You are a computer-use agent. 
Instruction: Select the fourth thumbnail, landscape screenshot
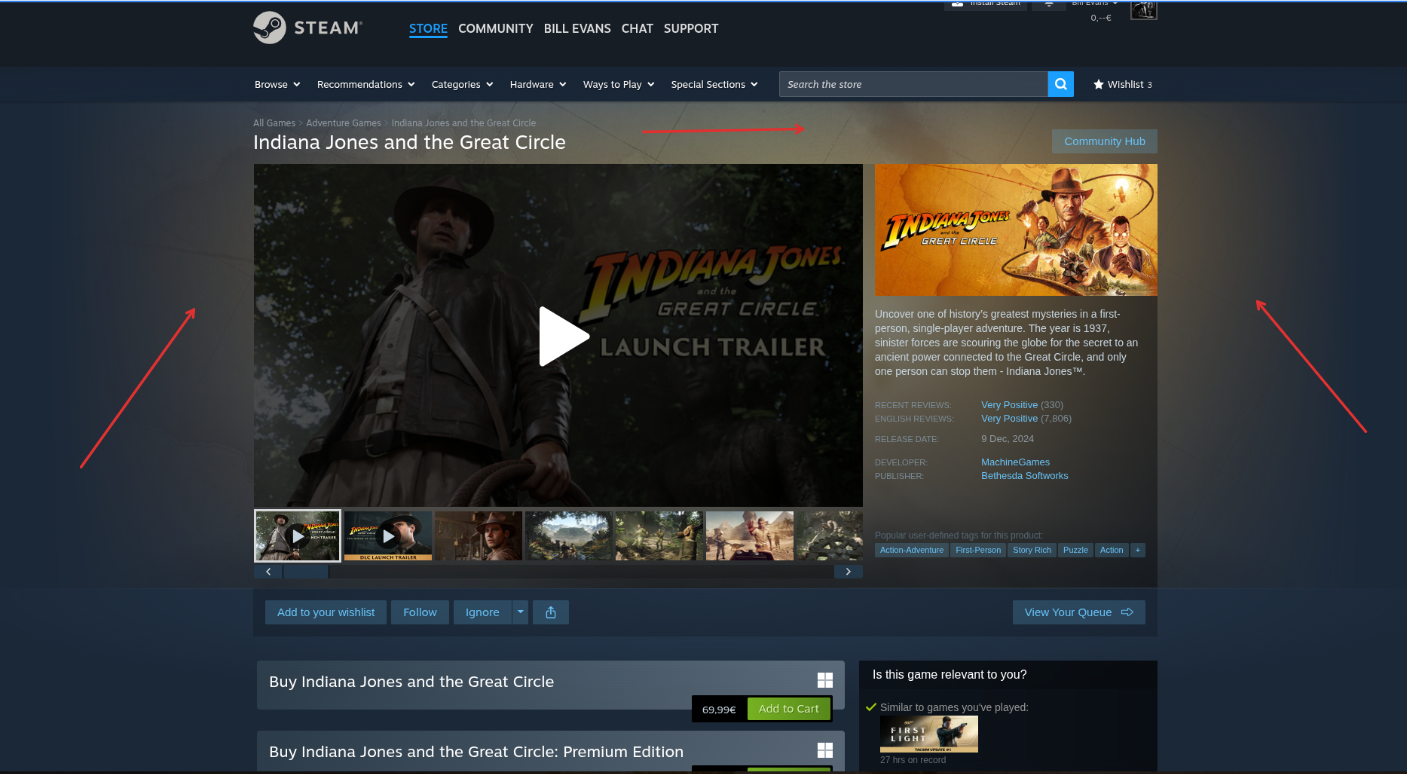(568, 536)
